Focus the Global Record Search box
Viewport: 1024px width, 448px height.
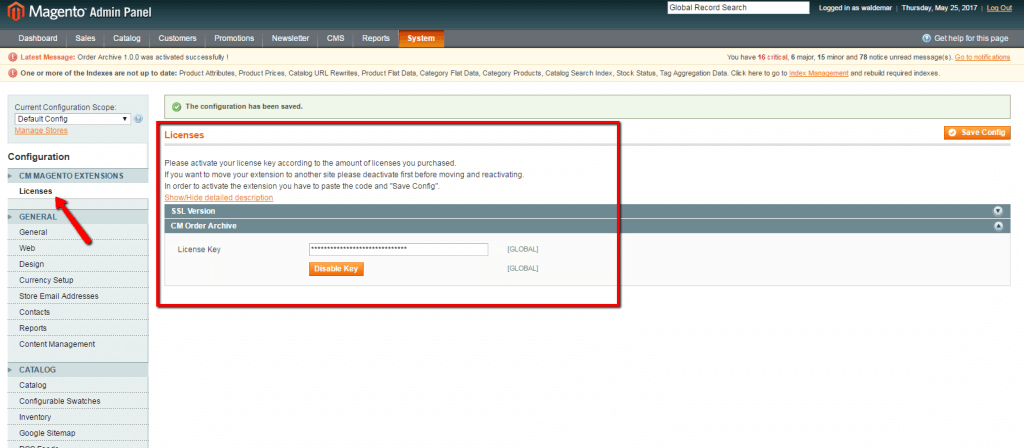click(738, 8)
